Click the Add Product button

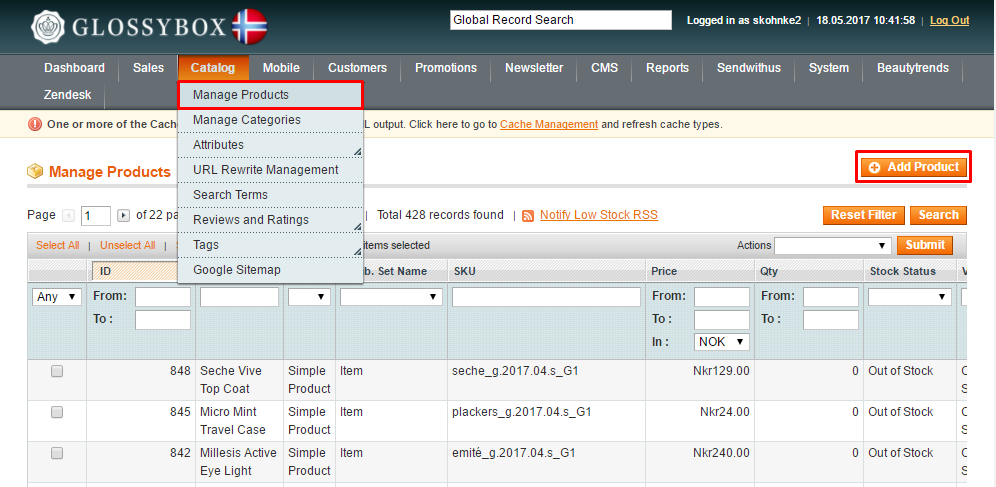coord(914,168)
